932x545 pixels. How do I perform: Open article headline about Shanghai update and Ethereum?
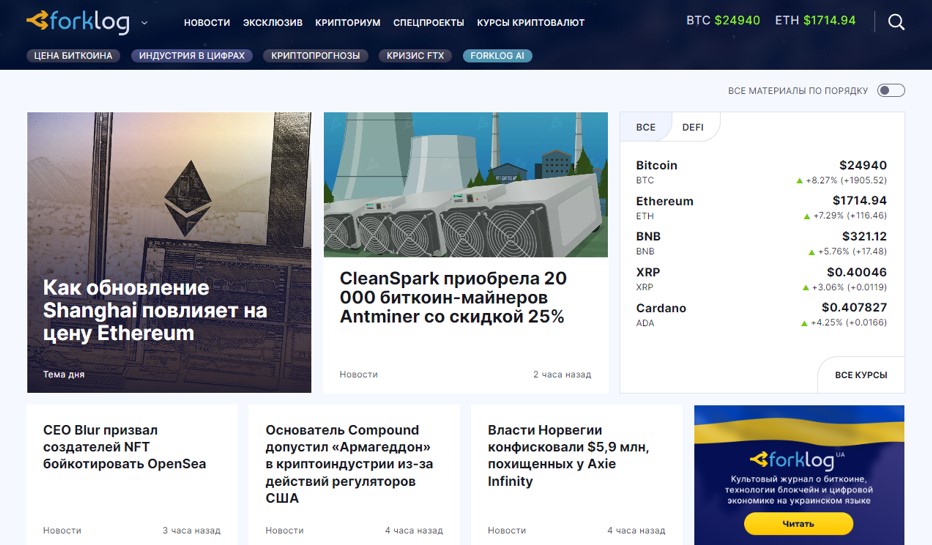tap(155, 310)
